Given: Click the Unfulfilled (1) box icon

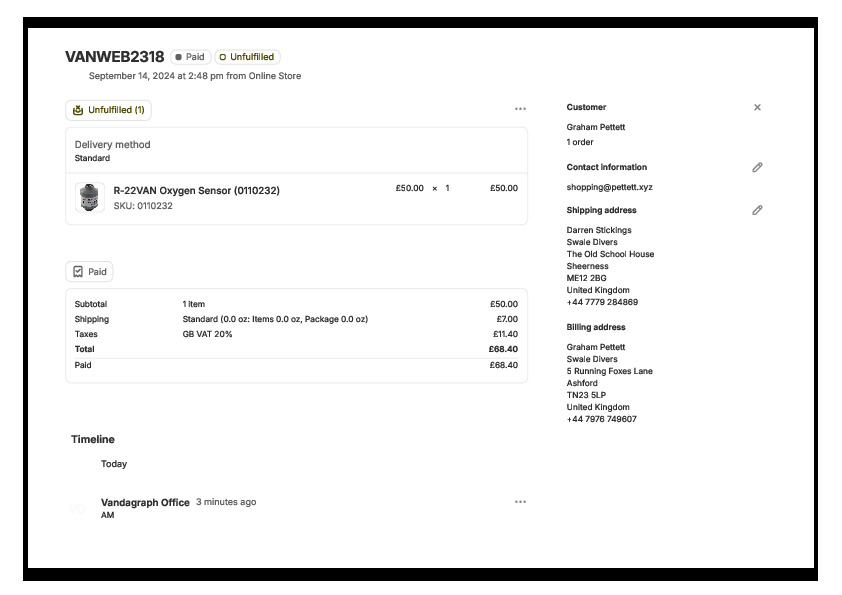Looking at the screenshot, I should 78,110.
